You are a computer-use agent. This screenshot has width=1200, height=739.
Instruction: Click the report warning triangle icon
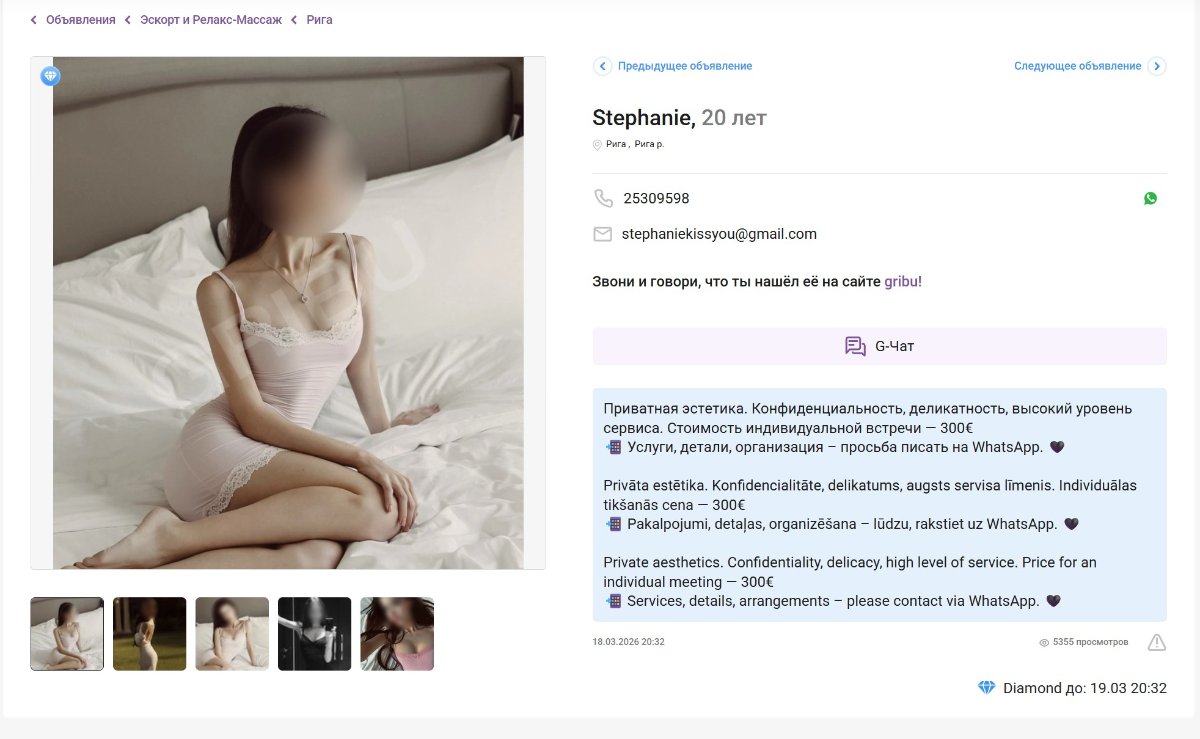point(1156,642)
